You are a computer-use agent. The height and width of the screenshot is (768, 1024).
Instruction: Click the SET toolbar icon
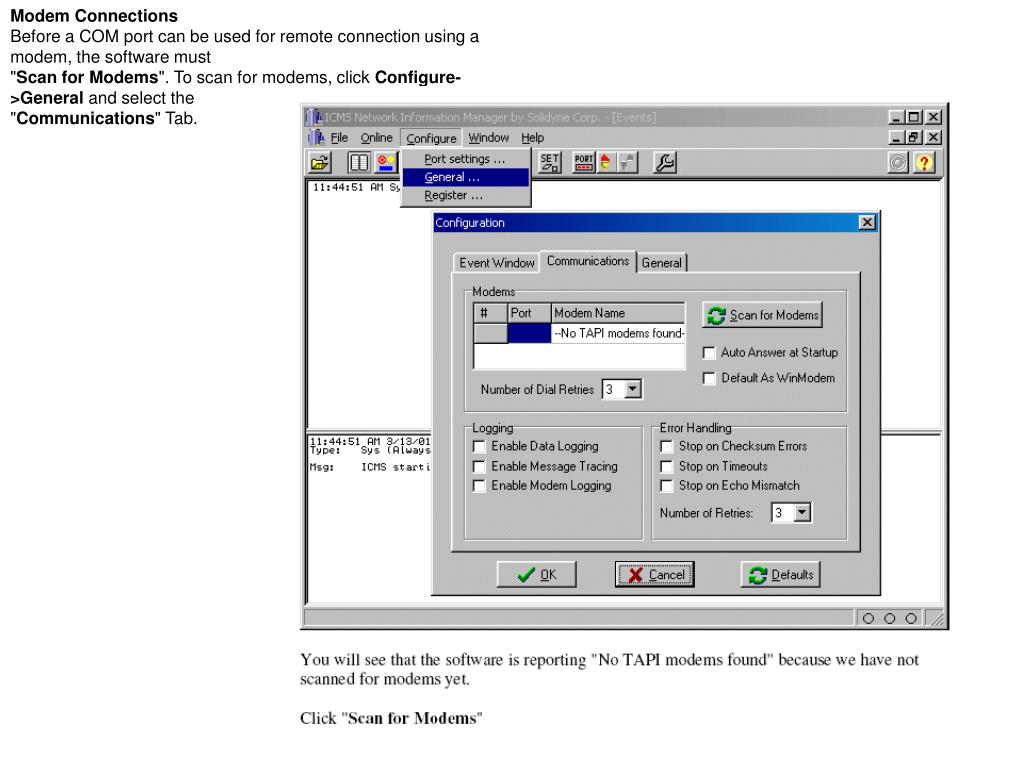550,163
